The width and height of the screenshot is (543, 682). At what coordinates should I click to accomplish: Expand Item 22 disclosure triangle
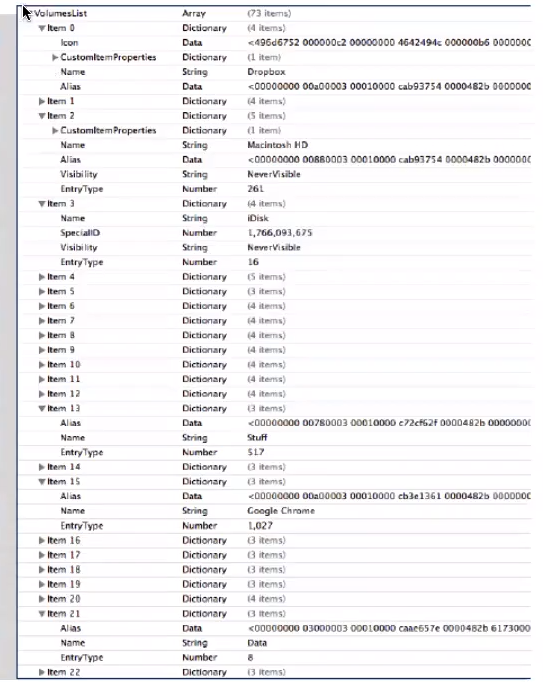coord(42,672)
